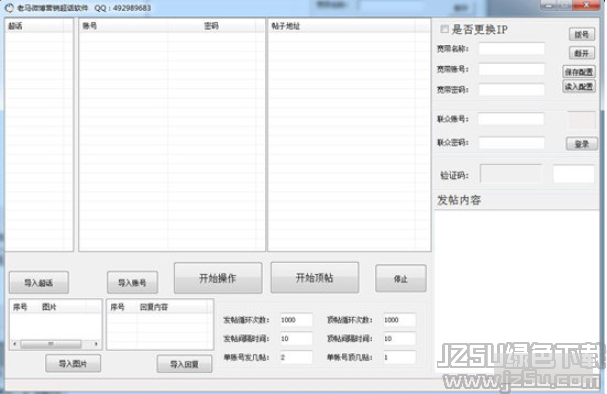607x394 pixels.
Task: Click the 读入配置 button
Action: point(579,86)
